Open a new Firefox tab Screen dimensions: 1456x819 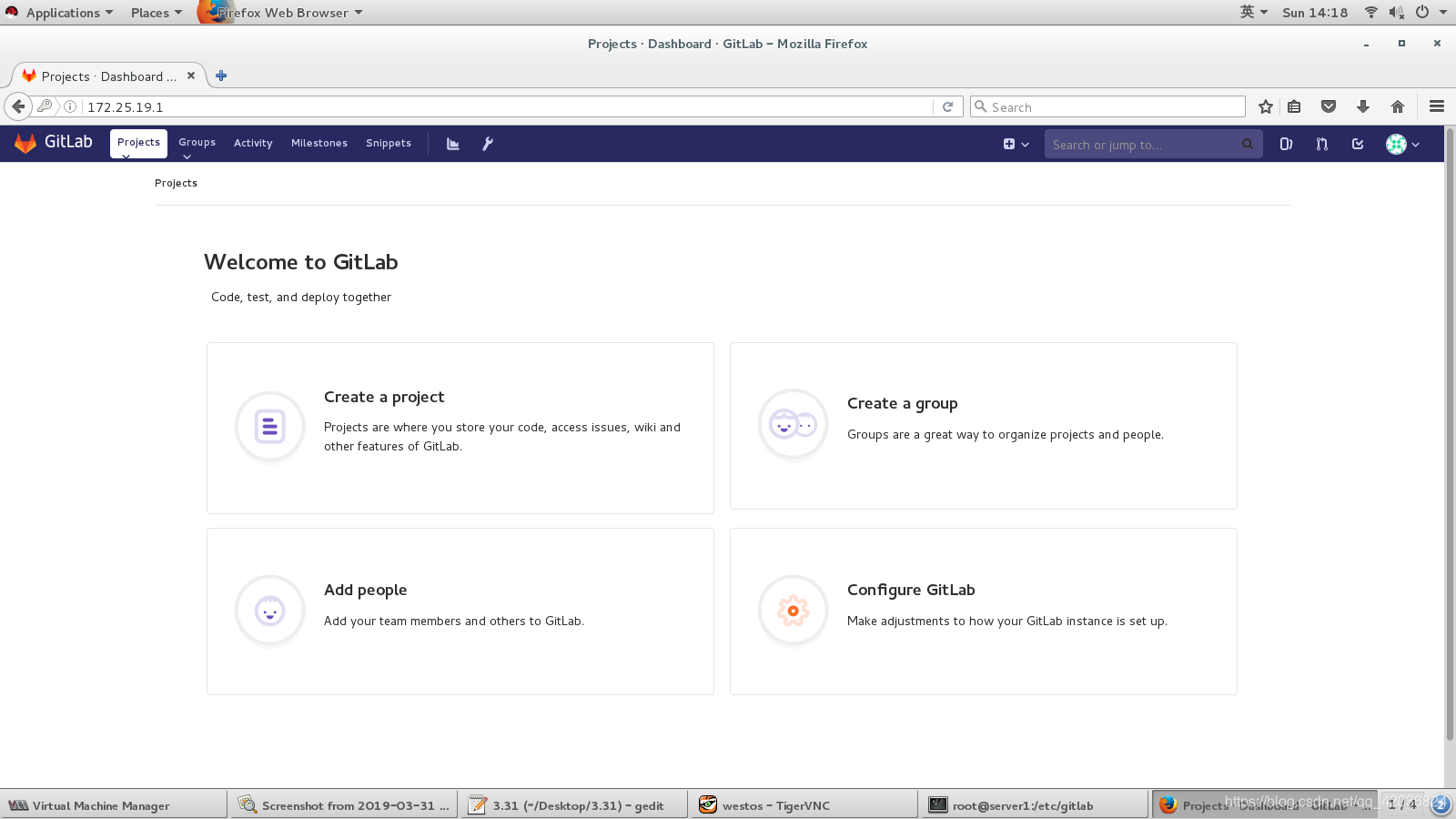[x=221, y=76]
